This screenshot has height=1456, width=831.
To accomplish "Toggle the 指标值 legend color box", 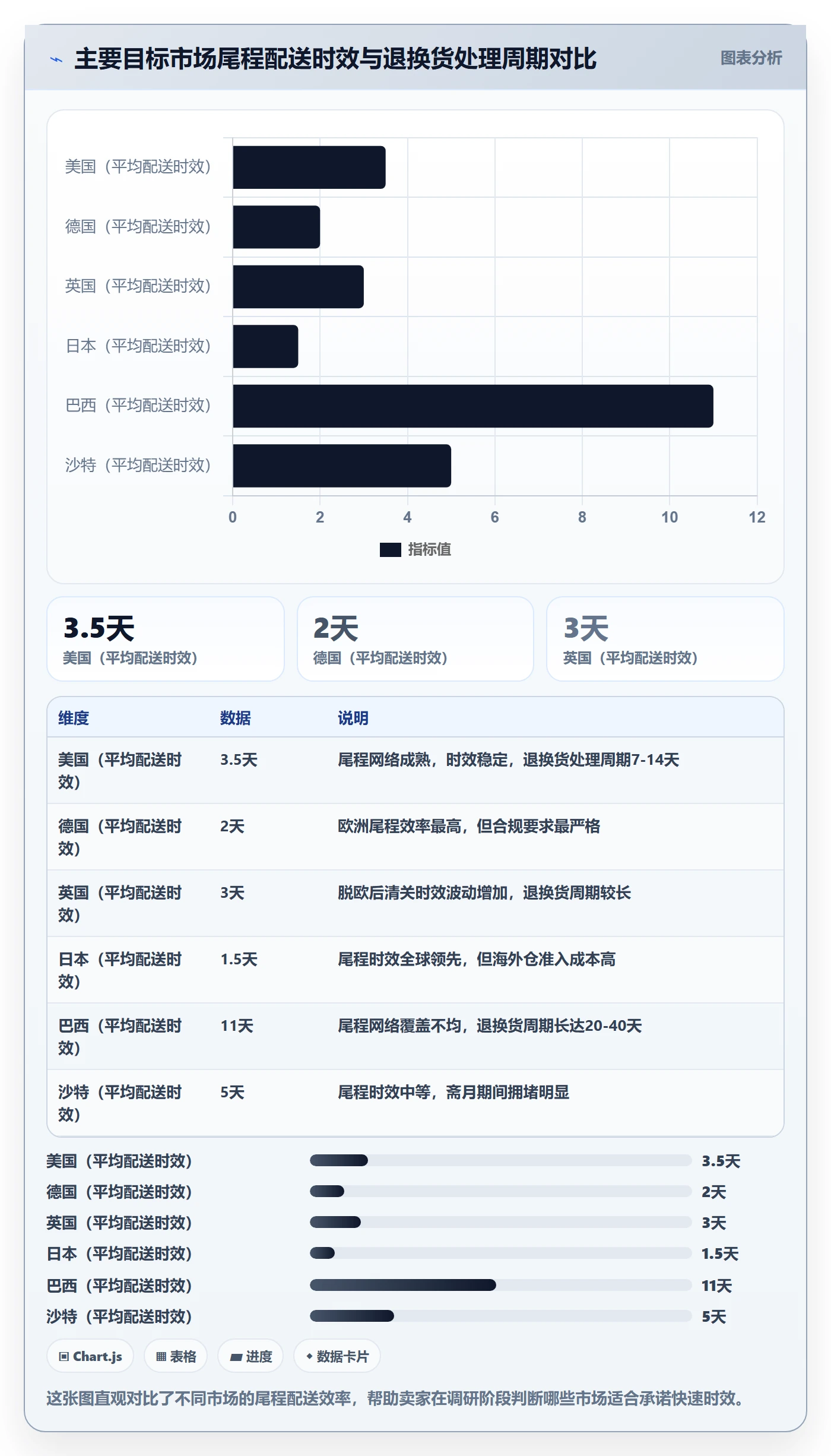I will tap(390, 550).
